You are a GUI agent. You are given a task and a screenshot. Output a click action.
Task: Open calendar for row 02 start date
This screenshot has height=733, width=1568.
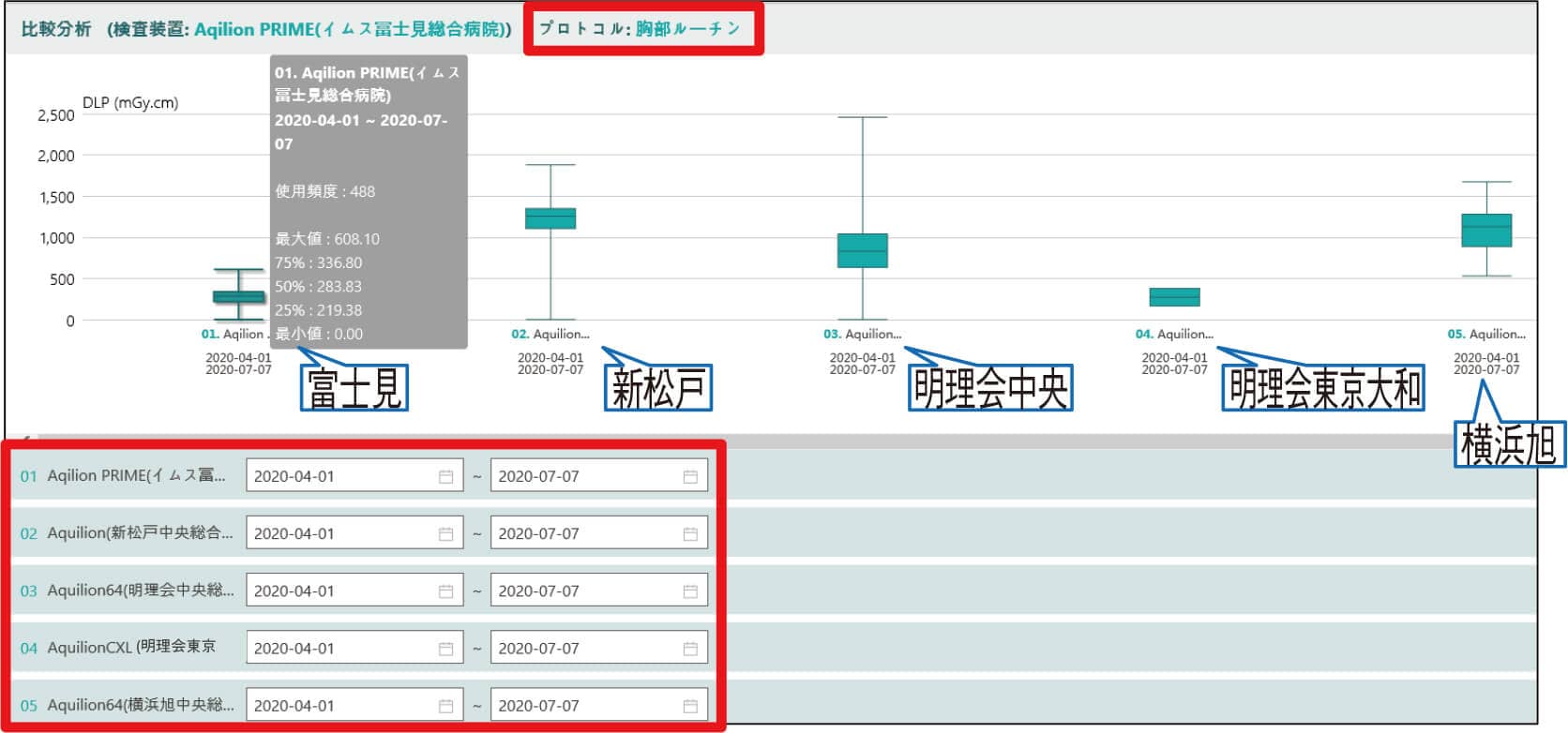(x=445, y=533)
